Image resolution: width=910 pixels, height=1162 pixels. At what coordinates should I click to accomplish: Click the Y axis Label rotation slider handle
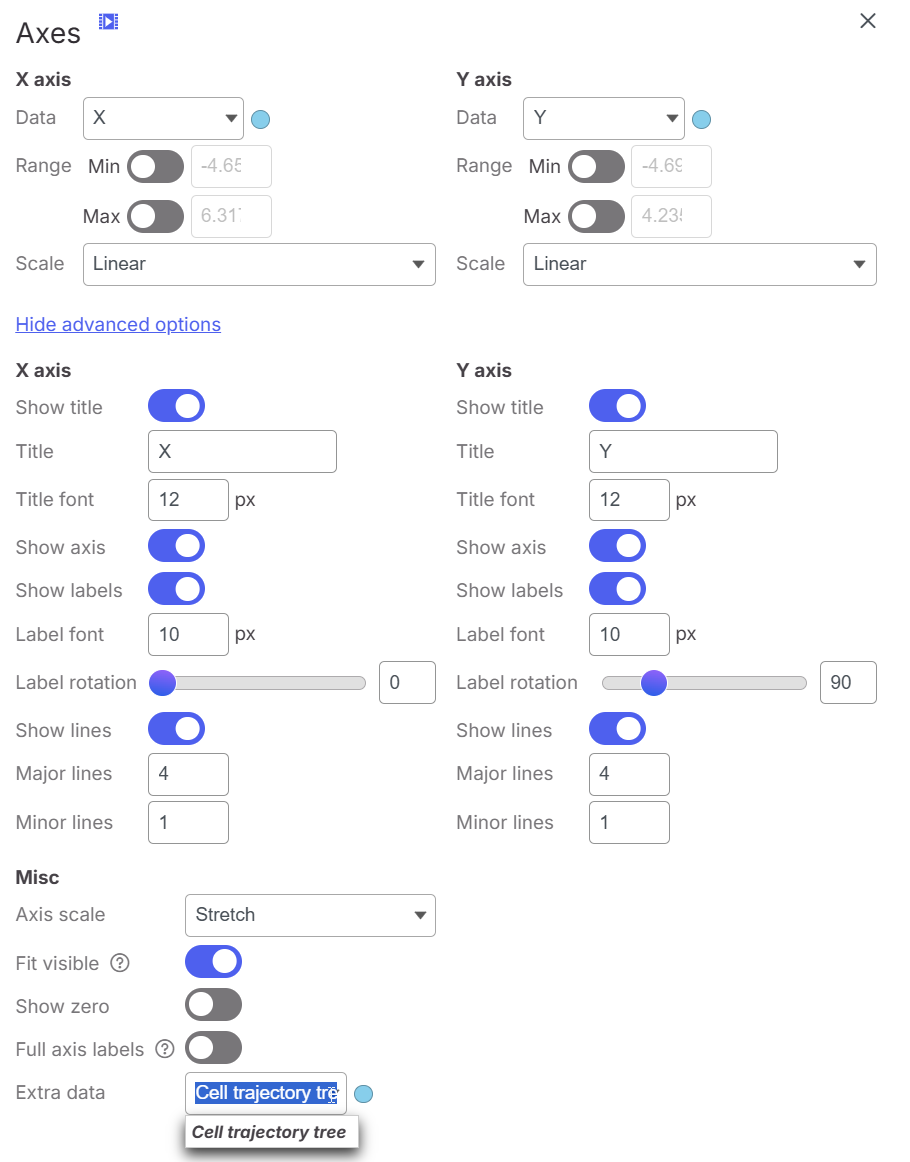click(654, 683)
